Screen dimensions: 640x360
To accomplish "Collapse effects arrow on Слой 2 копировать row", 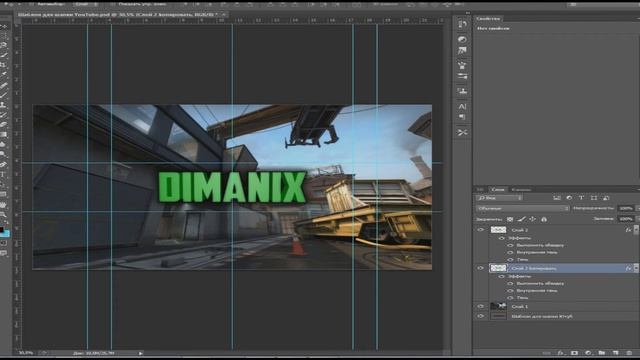I will coord(636,268).
